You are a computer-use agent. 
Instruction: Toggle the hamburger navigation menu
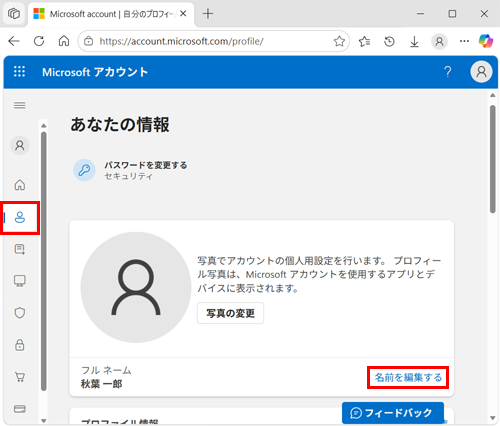pyautogui.click(x=20, y=105)
